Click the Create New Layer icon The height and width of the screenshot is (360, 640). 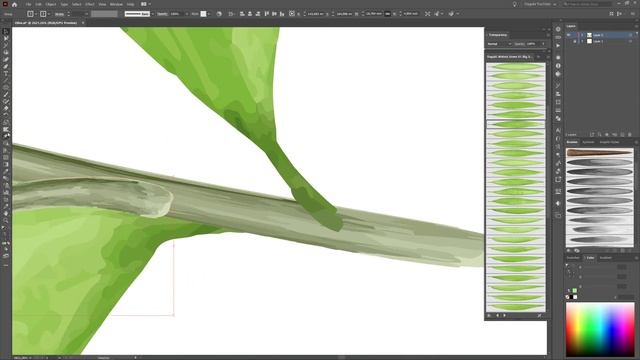pyautogui.click(x=622, y=134)
